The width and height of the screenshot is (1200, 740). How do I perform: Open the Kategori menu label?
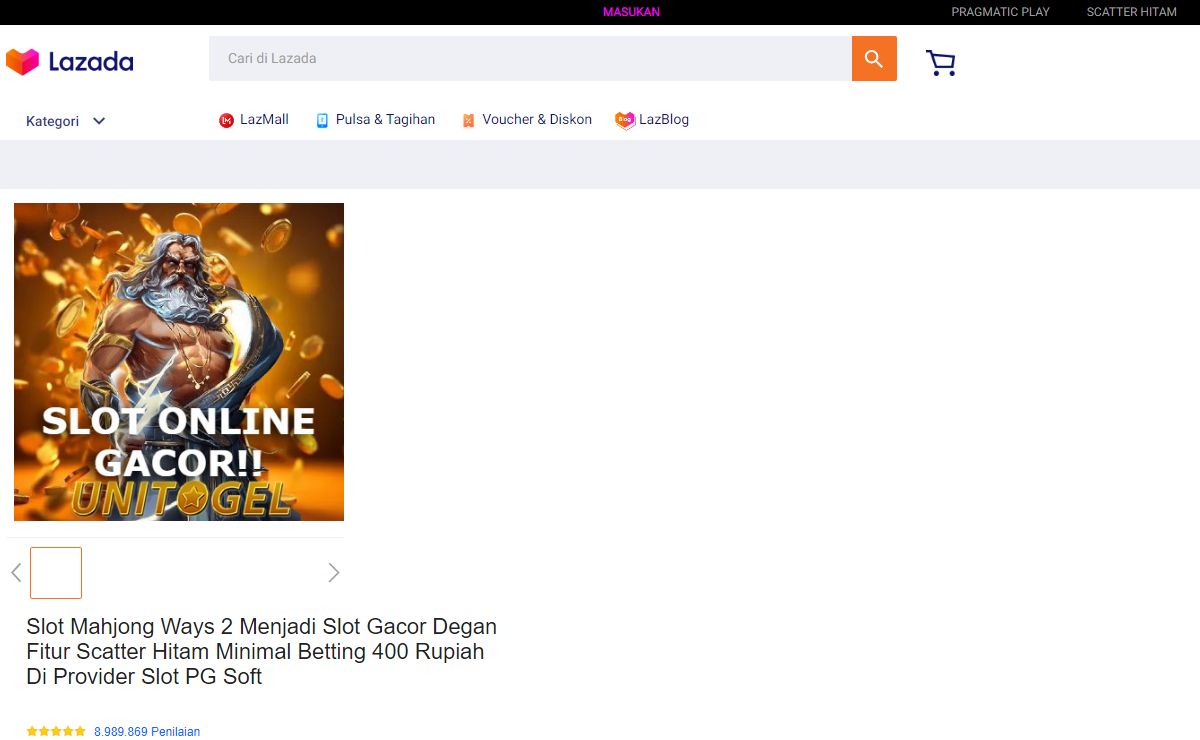pyautogui.click(x=52, y=121)
